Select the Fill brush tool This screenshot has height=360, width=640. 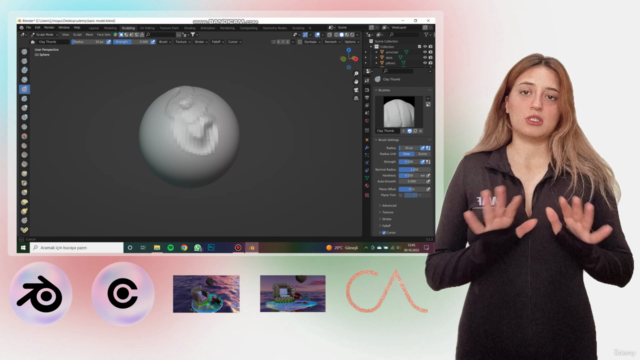pyautogui.click(x=24, y=155)
